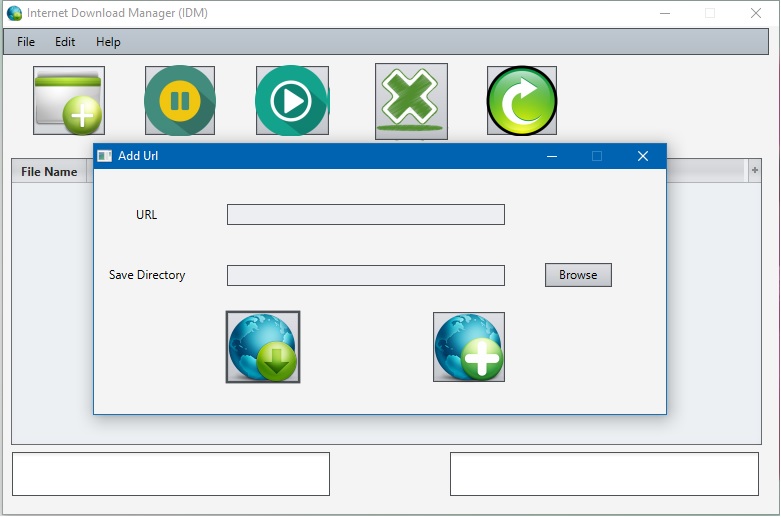Close the Internet Download Manager main window
Screen dimensions: 781x517
tap(756, 13)
